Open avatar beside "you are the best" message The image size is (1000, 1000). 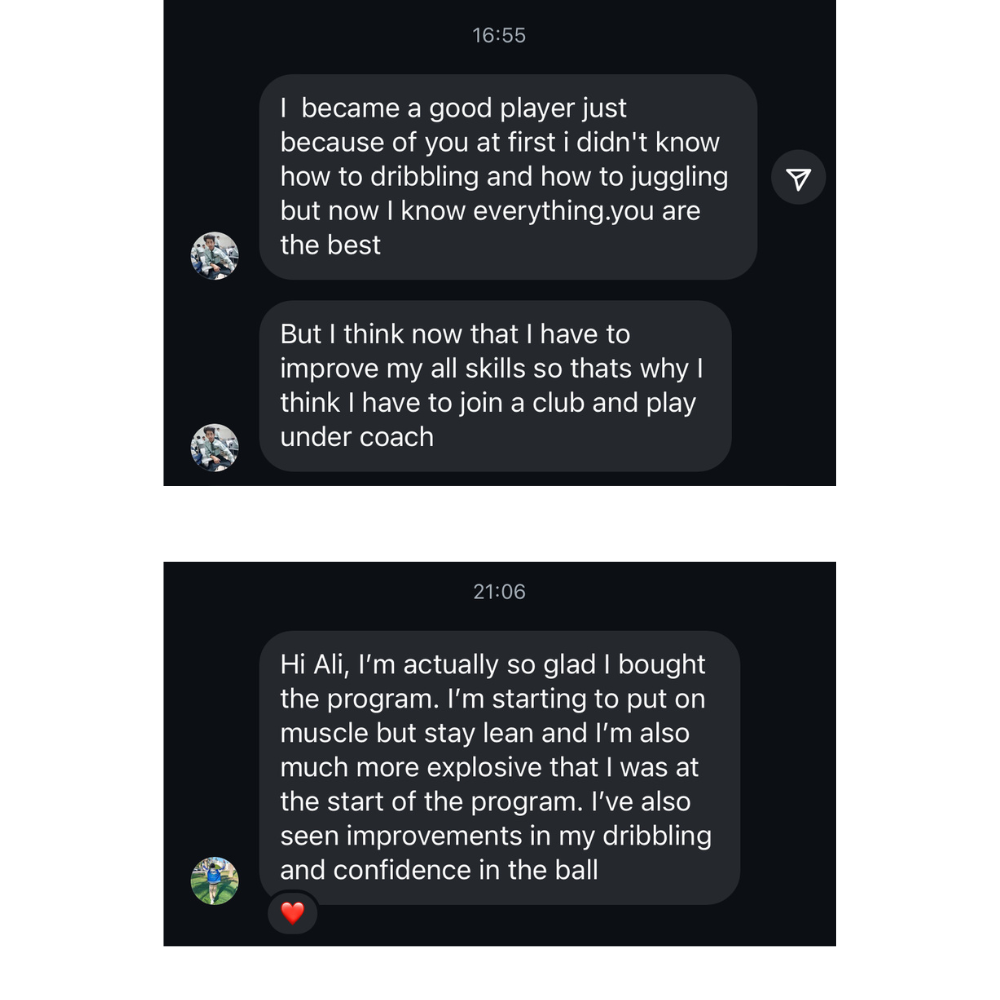(214, 256)
